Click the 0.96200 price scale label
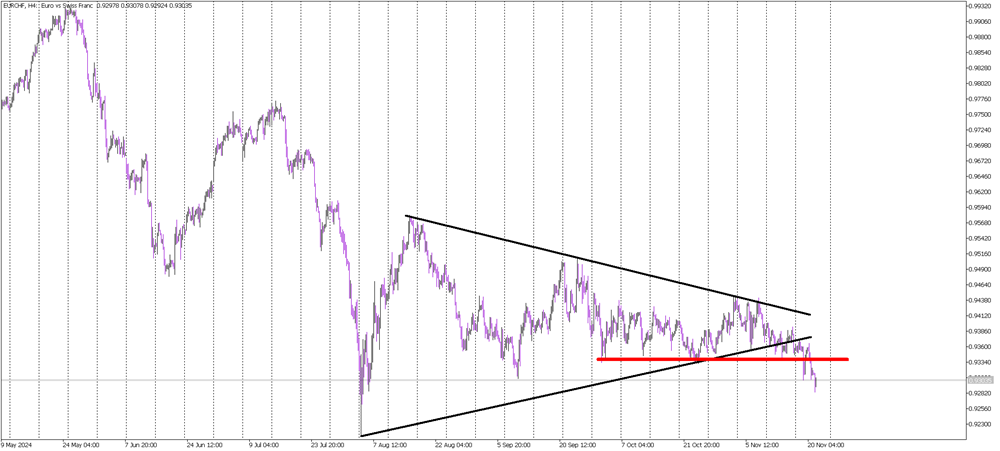The image size is (1000, 451). point(980,192)
